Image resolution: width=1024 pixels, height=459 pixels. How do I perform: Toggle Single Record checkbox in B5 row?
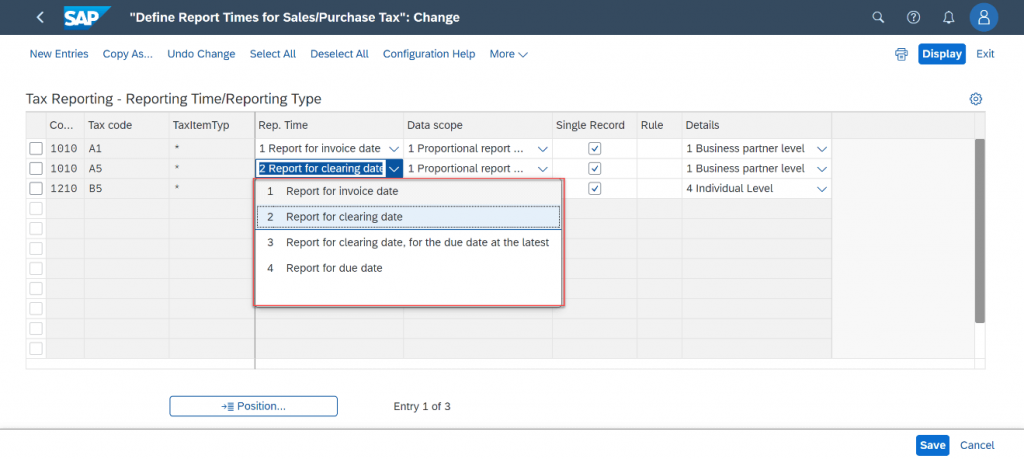594,189
